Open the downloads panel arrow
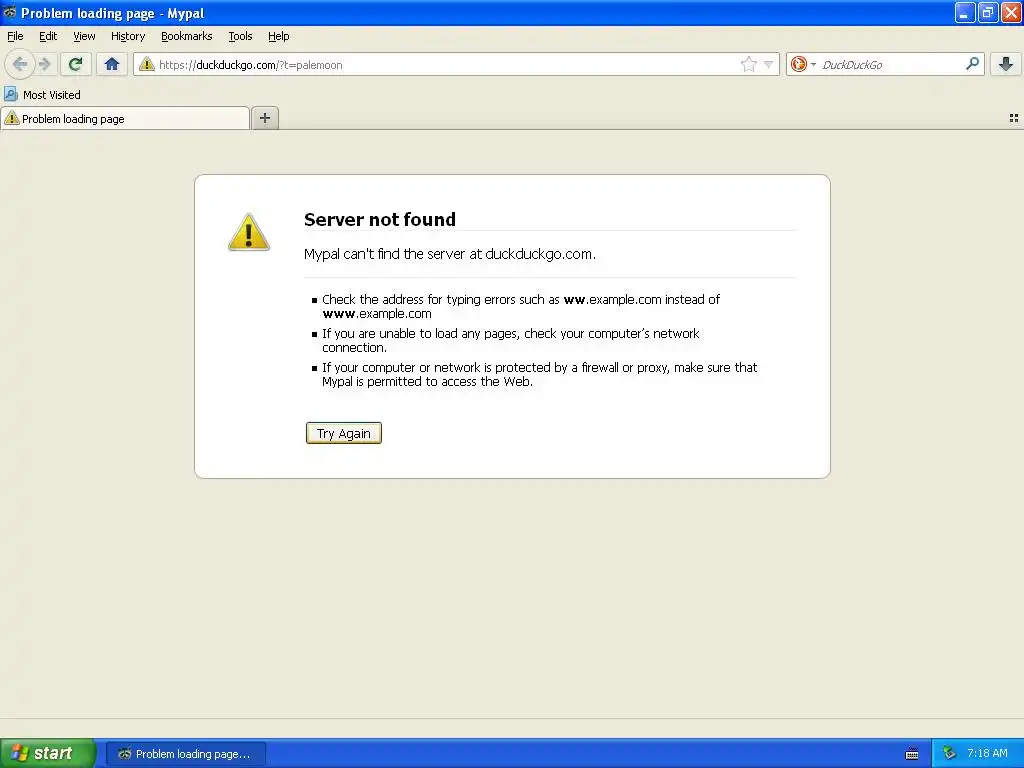The width and height of the screenshot is (1024, 768). click(1006, 64)
